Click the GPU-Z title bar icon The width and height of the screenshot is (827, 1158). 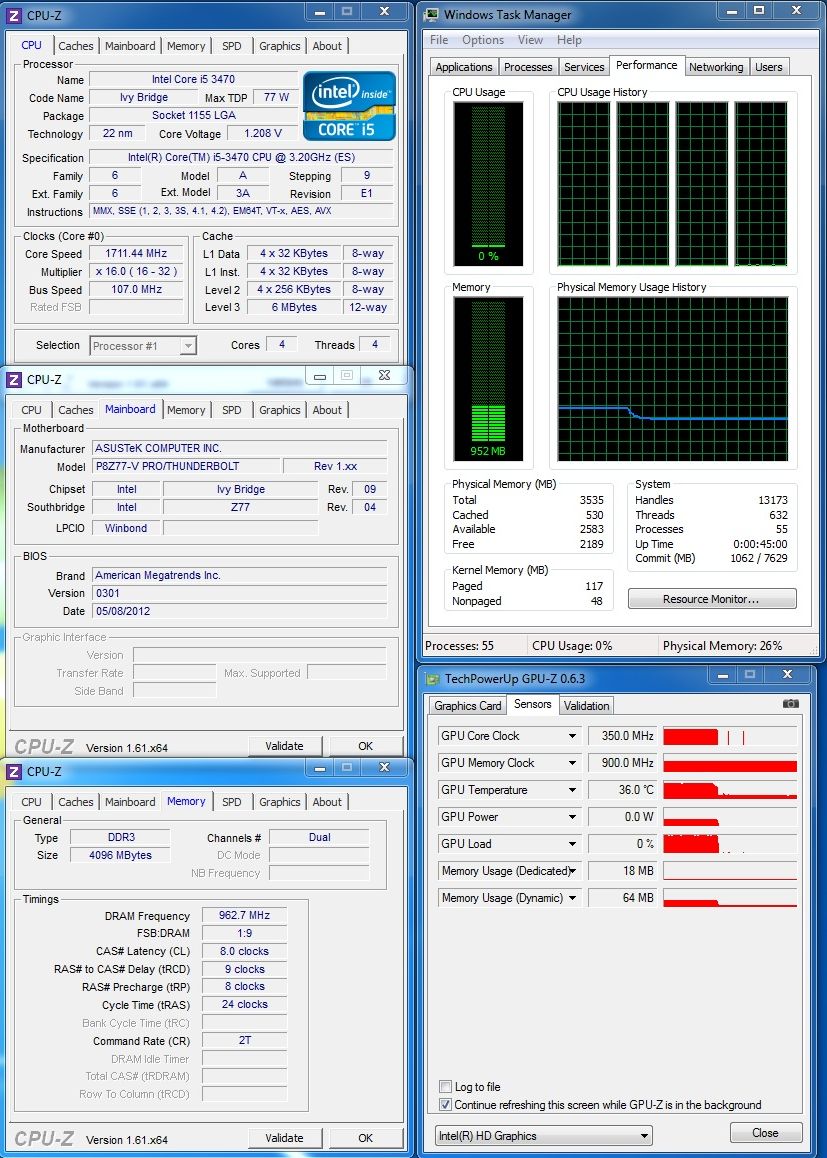point(432,679)
